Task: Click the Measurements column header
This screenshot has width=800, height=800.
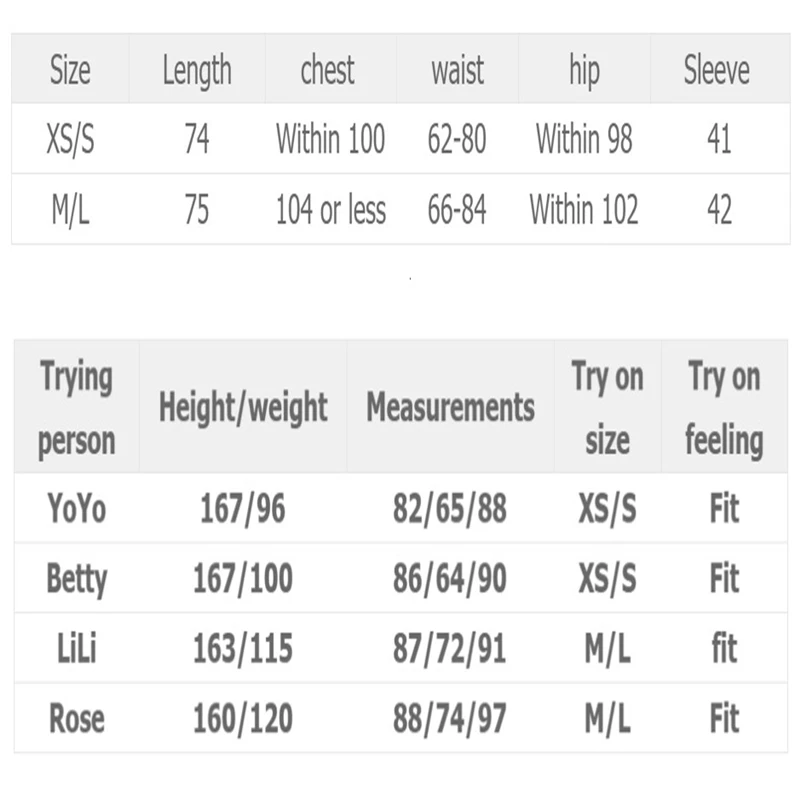Action: click(451, 407)
